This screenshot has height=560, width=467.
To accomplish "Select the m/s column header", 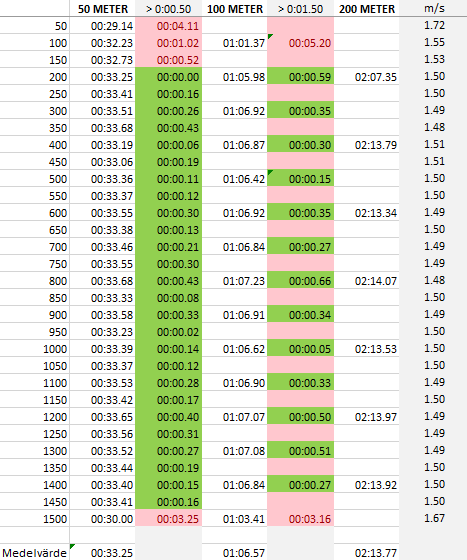I will (x=433, y=9).
